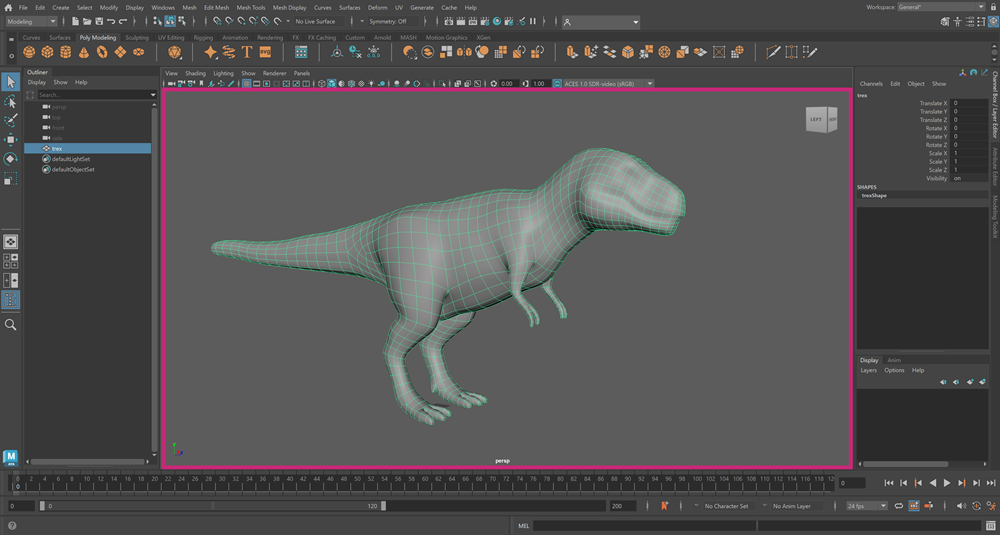This screenshot has height=535, width=1000.
Task: Click the polygon cylinder shelf icon
Action: pyautogui.click(x=67, y=52)
